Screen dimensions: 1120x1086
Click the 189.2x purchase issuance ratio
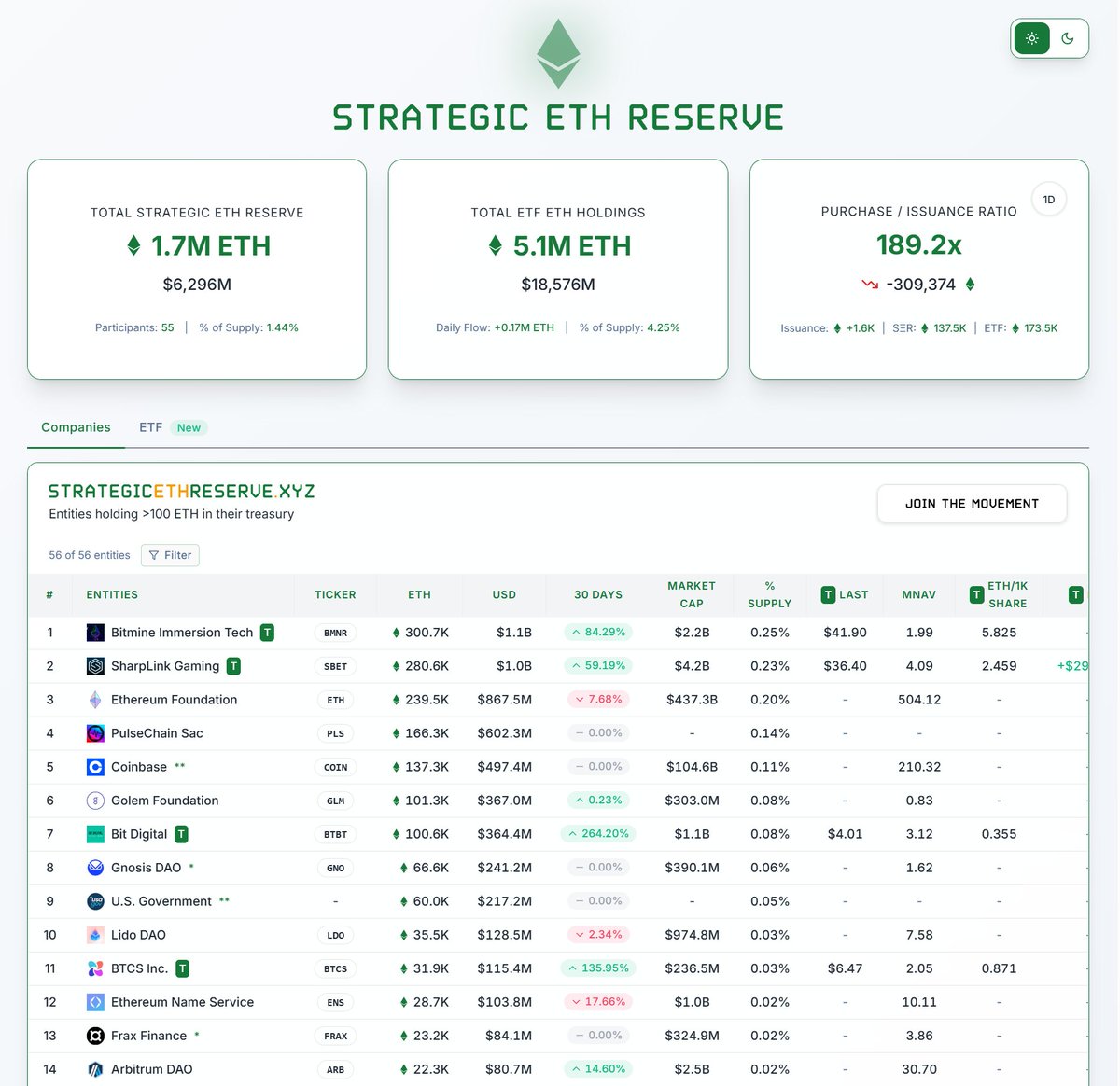click(x=918, y=245)
